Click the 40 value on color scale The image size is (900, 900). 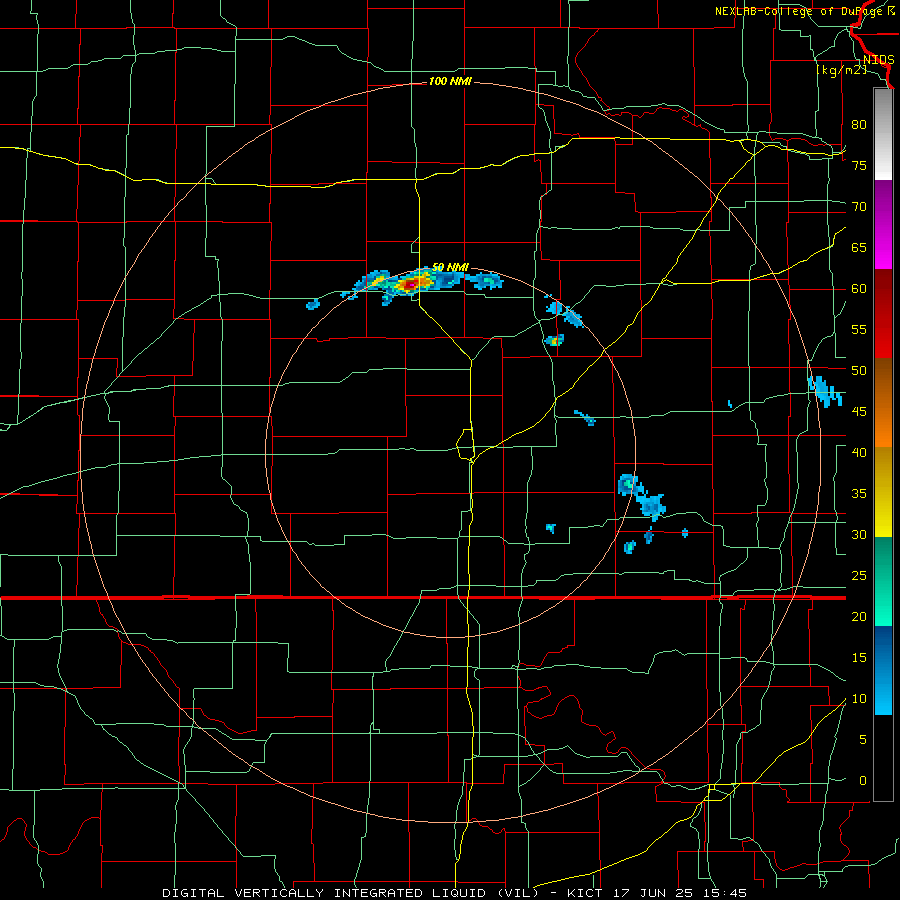click(x=859, y=452)
